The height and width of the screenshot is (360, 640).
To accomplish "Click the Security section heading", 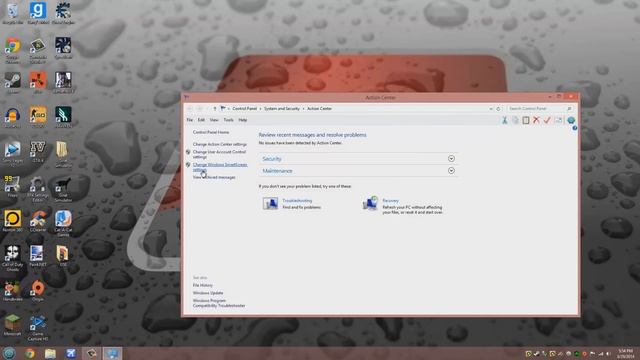I will [x=272, y=159].
